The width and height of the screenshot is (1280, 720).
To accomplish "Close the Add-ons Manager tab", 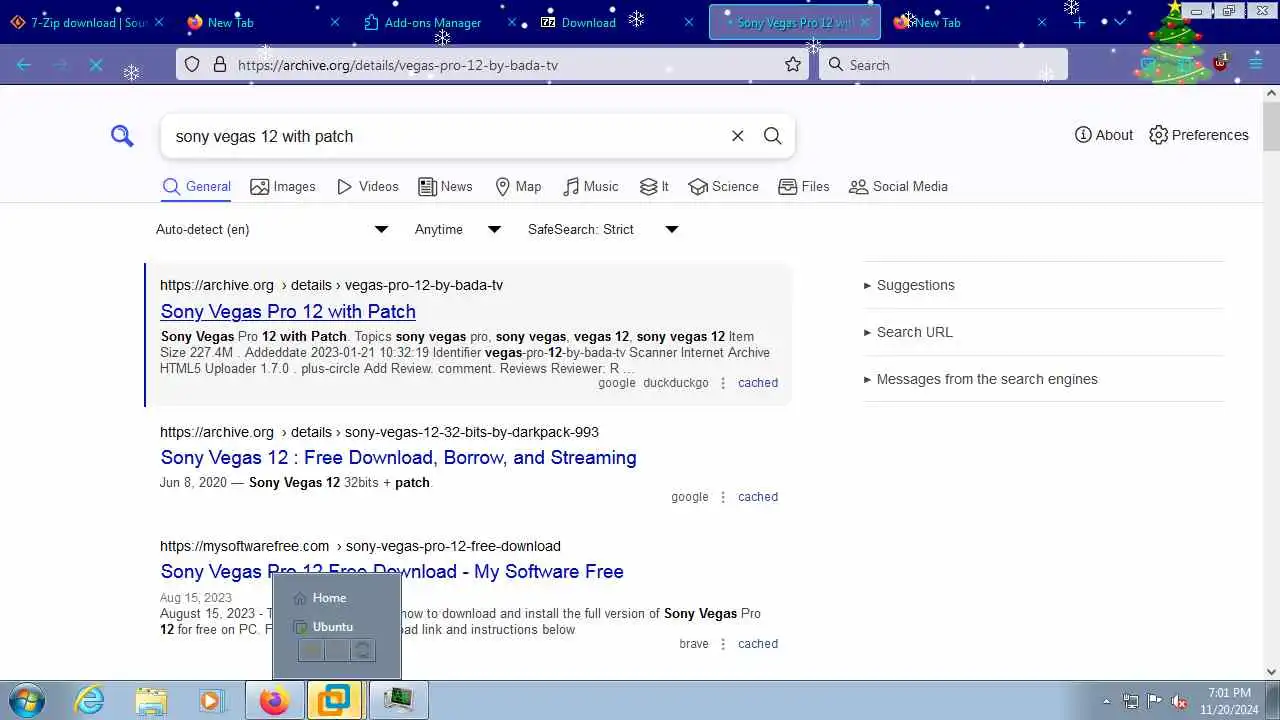I will point(512,22).
